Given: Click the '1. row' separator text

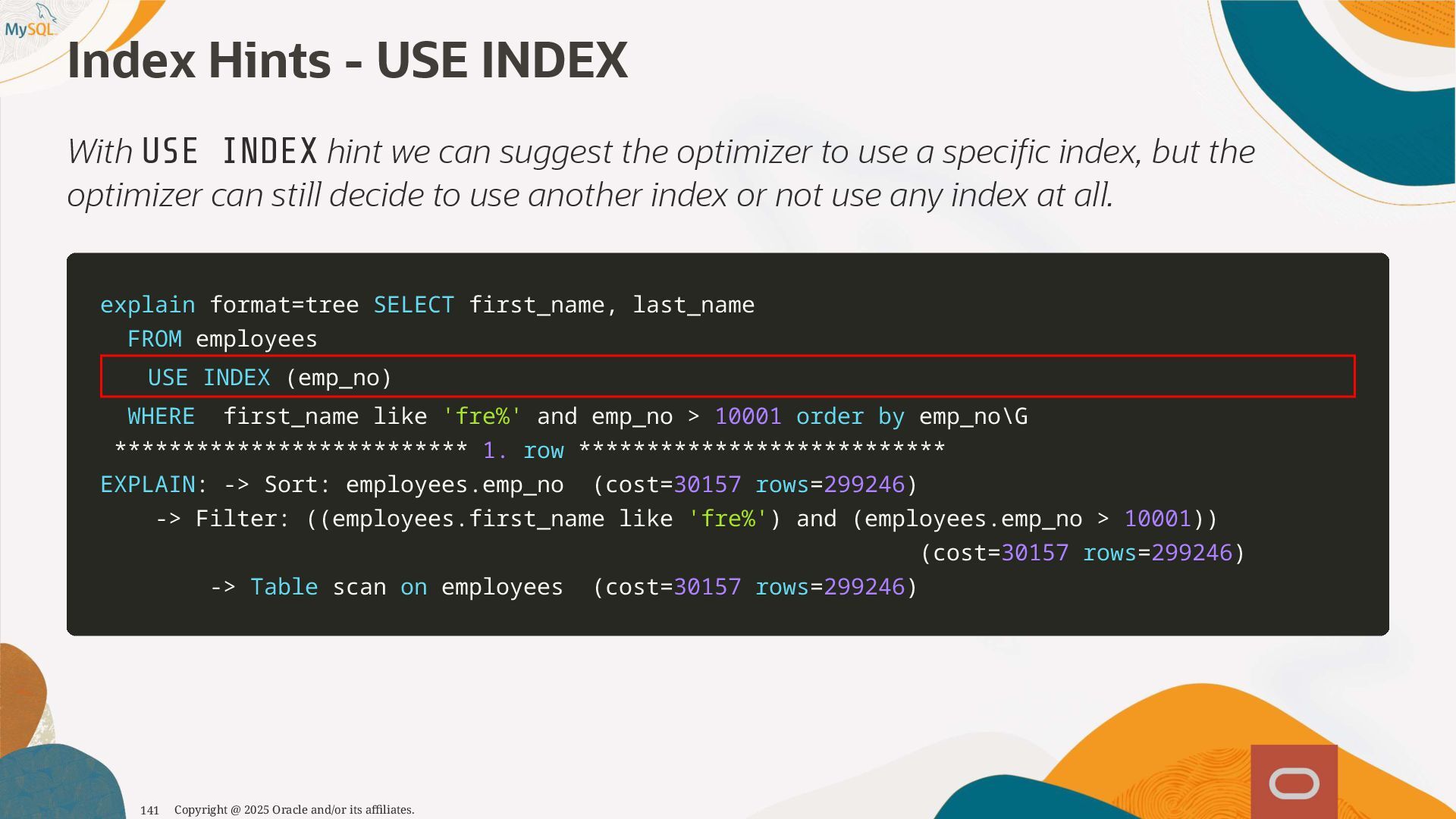Looking at the screenshot, I should [523, 450].
